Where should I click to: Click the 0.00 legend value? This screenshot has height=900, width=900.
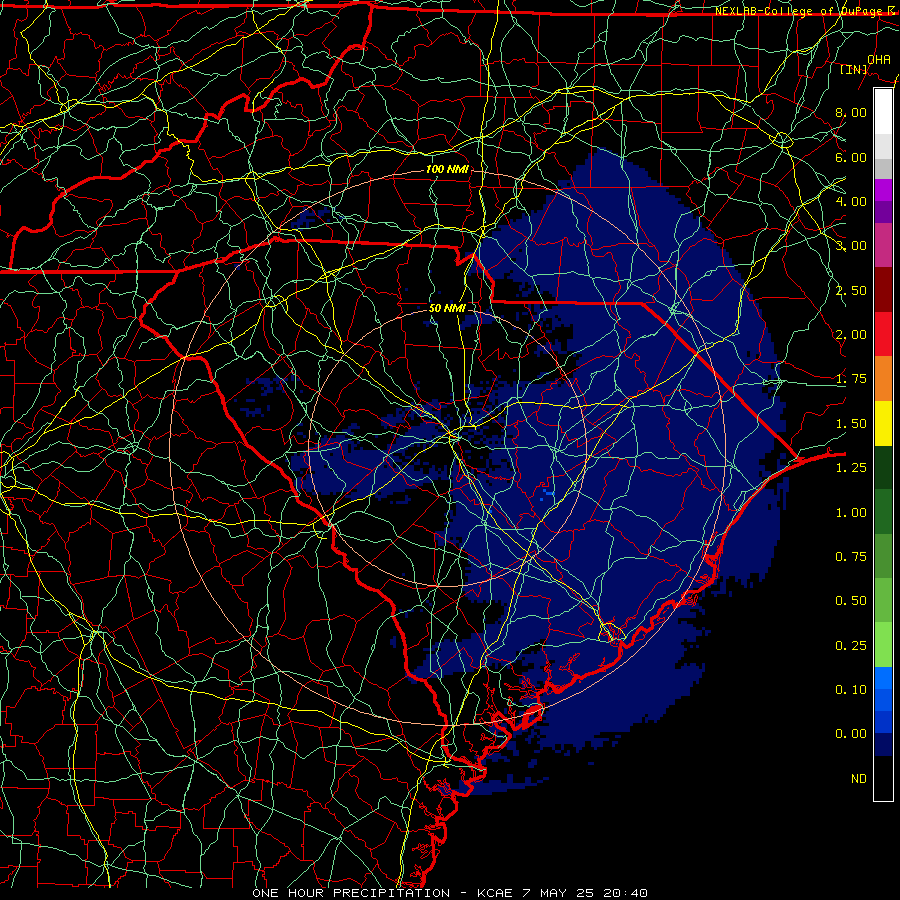tap(851, 734)
